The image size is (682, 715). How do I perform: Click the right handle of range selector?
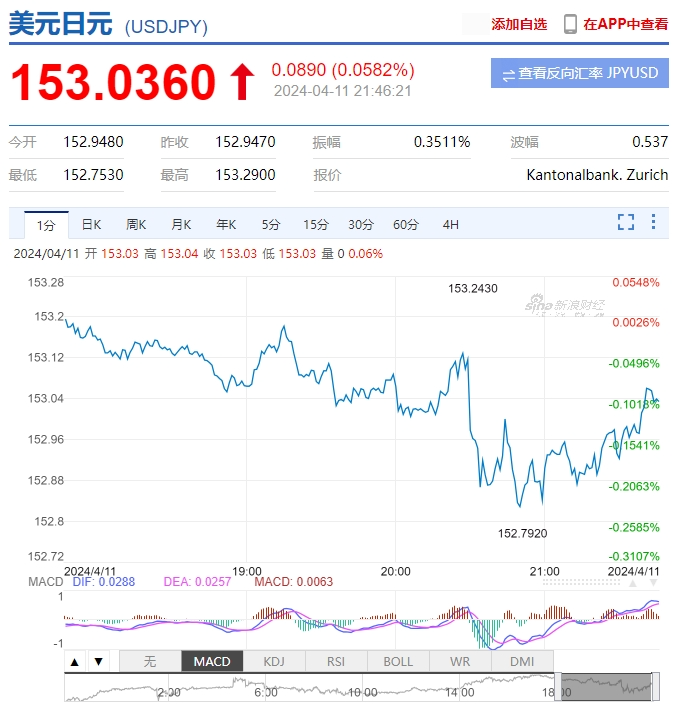pos(656,687)
